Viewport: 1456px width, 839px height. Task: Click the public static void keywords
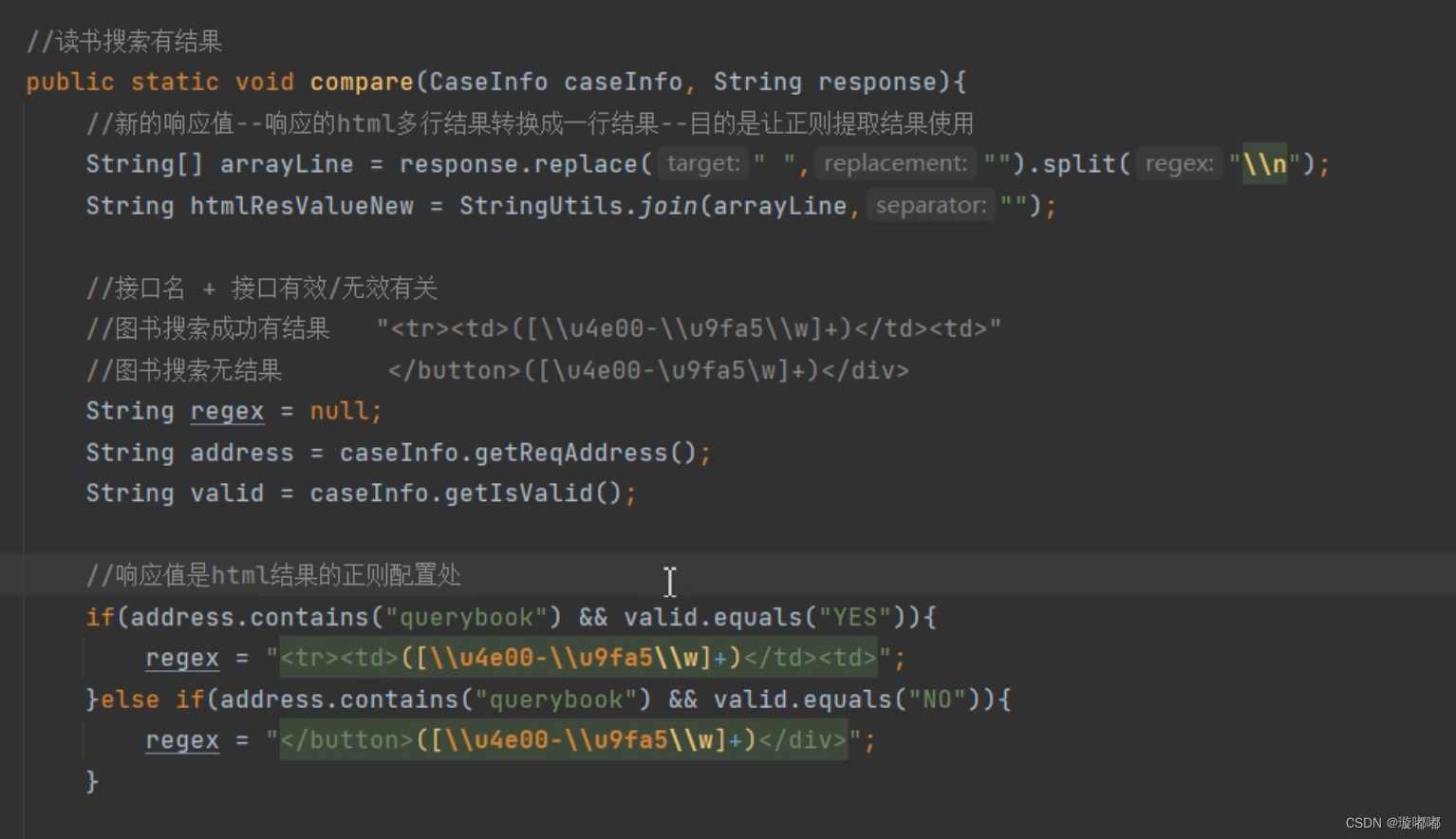(x=159, y=82)
